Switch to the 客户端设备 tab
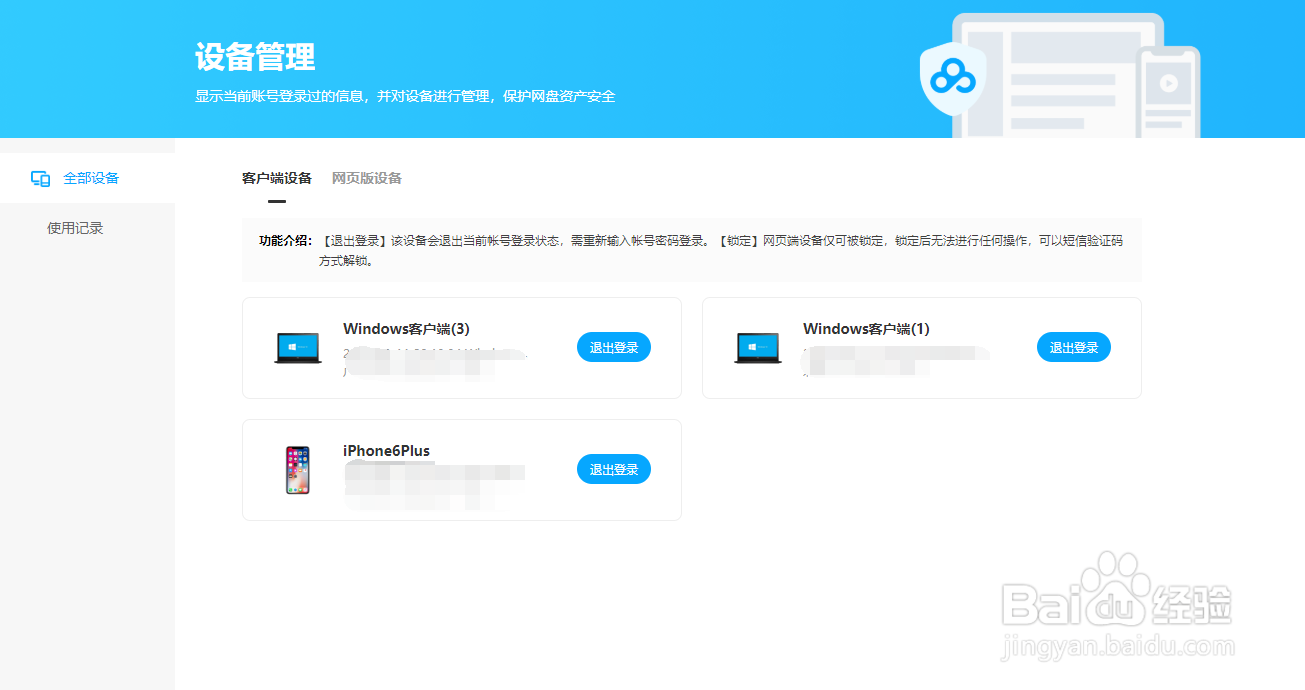Image resolution: width=1305 pixels, height=690 pixels. [277, 178]
